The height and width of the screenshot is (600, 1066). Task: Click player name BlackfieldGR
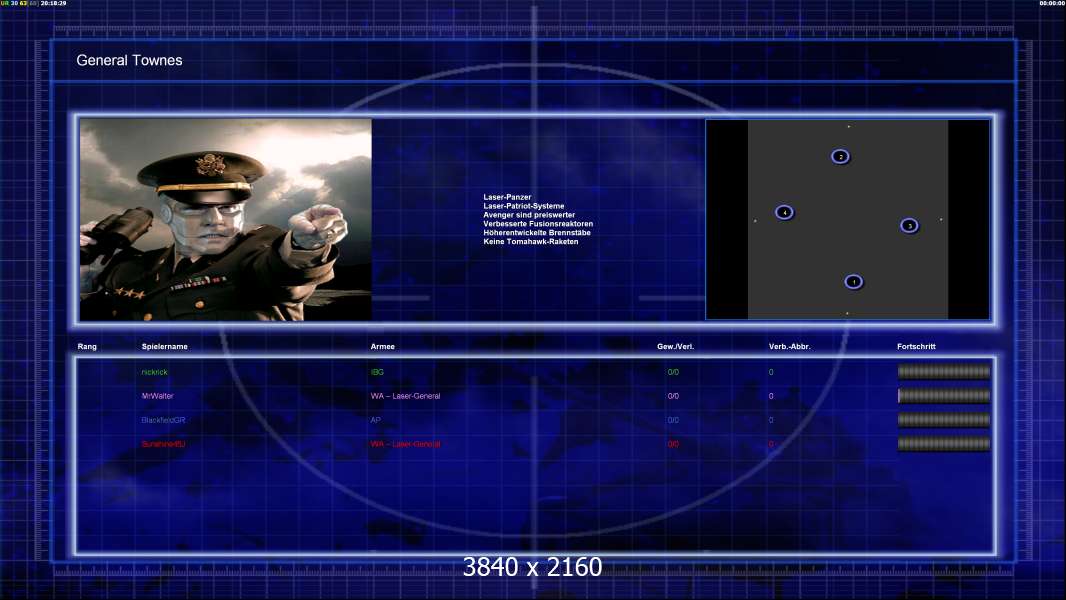coord(164,420)
